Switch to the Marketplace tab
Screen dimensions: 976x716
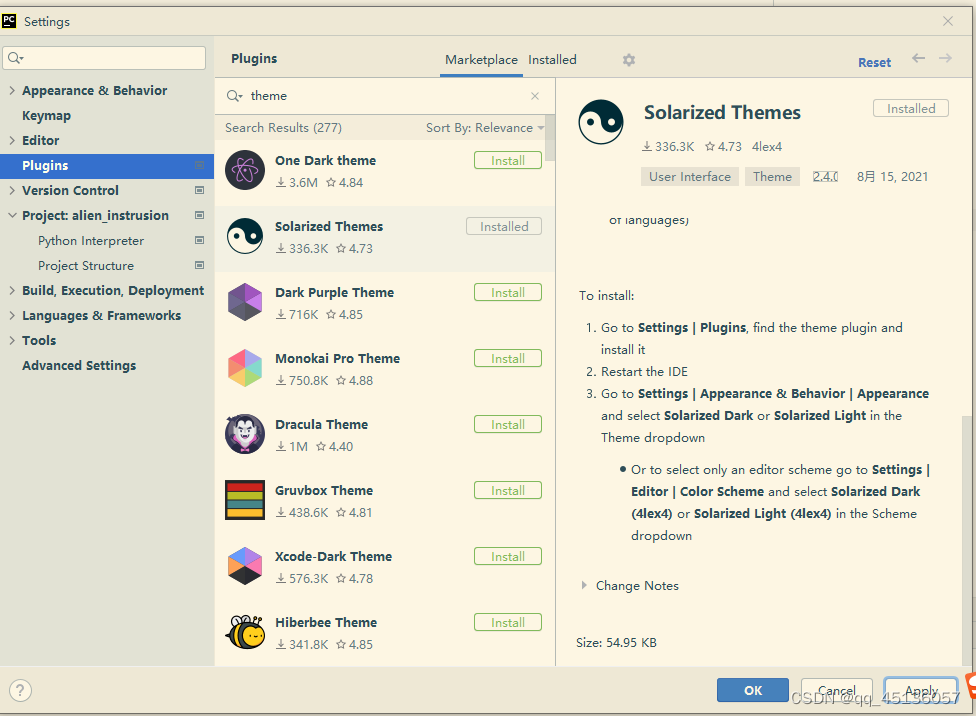[481, 60]
